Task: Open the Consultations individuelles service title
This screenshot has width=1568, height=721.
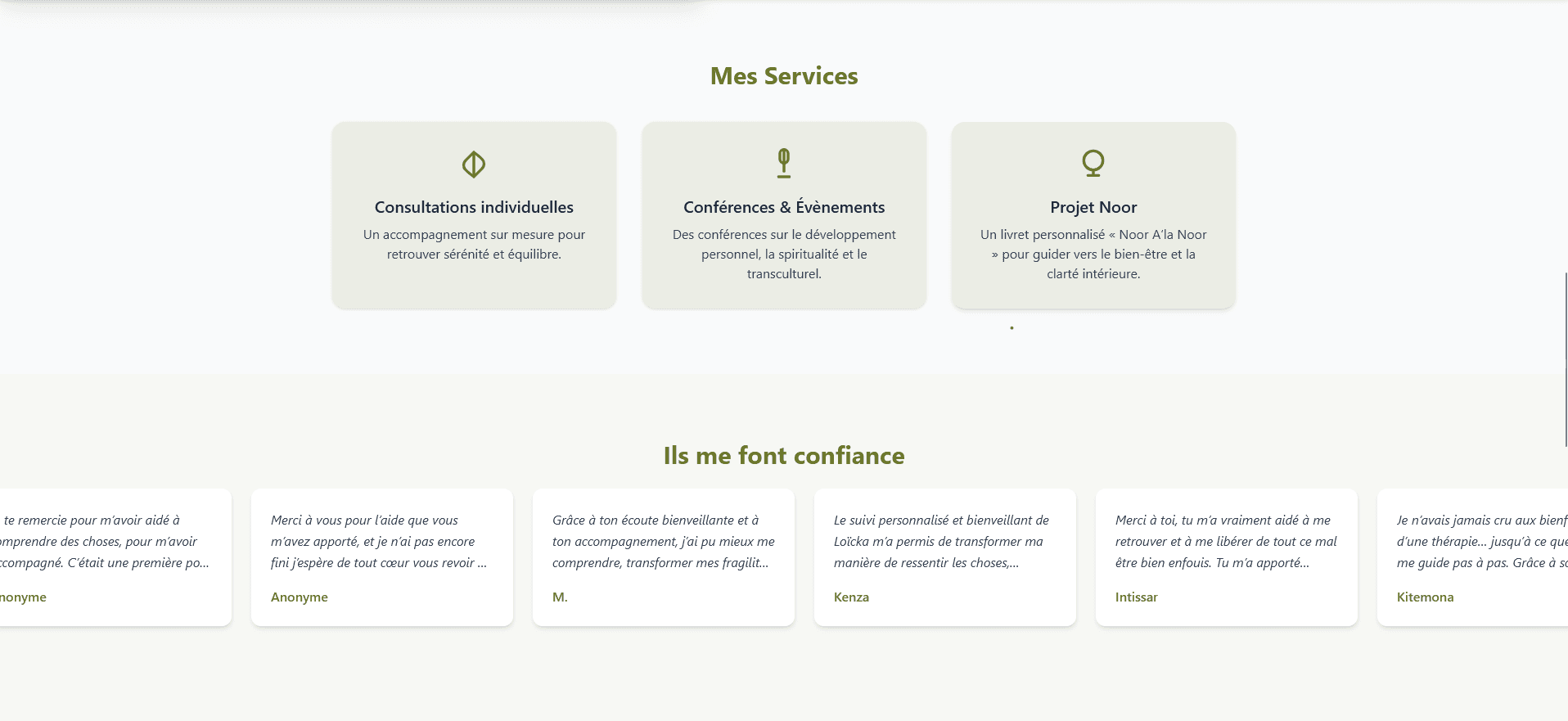Action: coord(474,207)
